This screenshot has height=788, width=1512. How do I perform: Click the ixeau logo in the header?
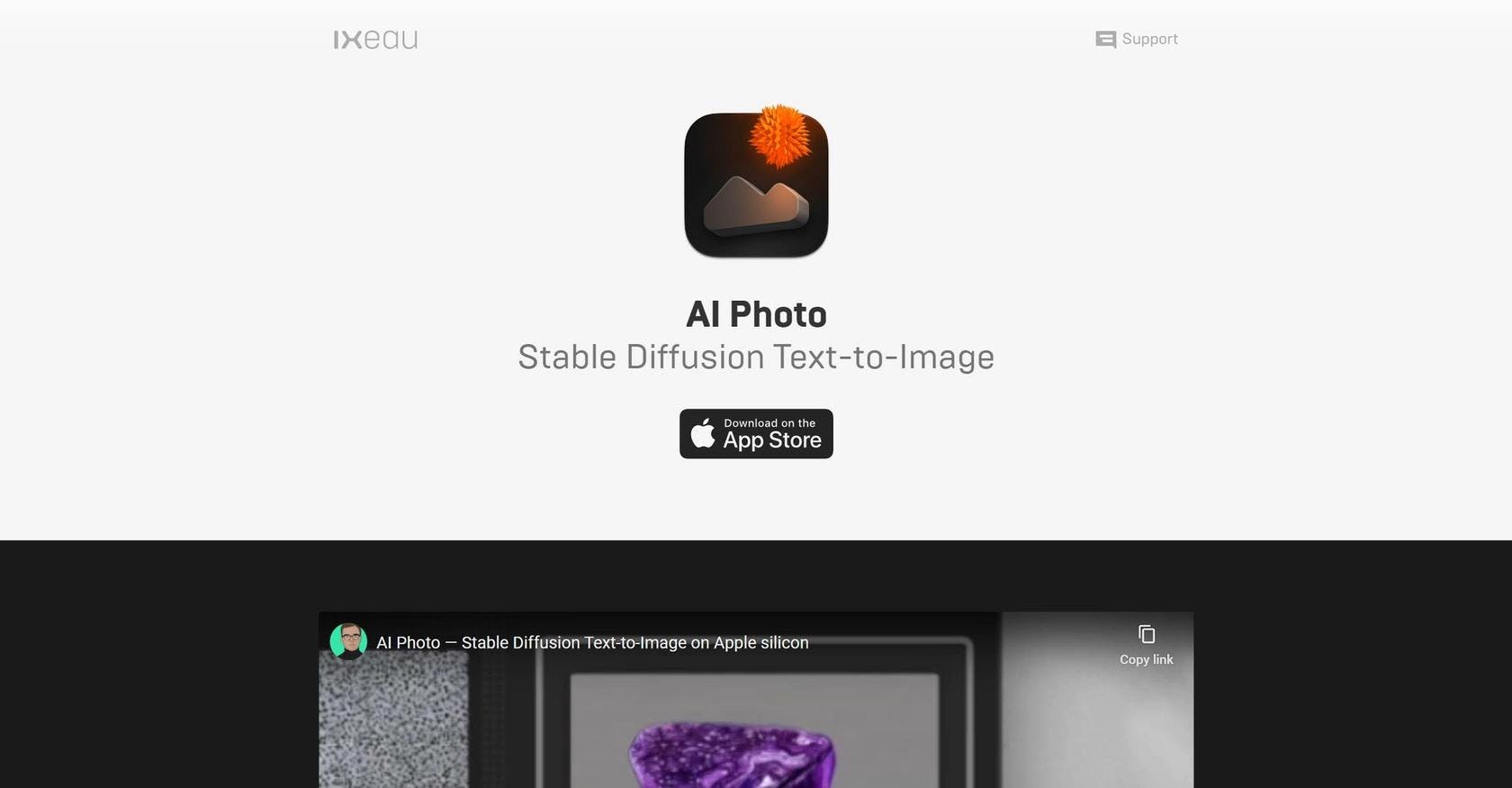(x=375, y=40)
